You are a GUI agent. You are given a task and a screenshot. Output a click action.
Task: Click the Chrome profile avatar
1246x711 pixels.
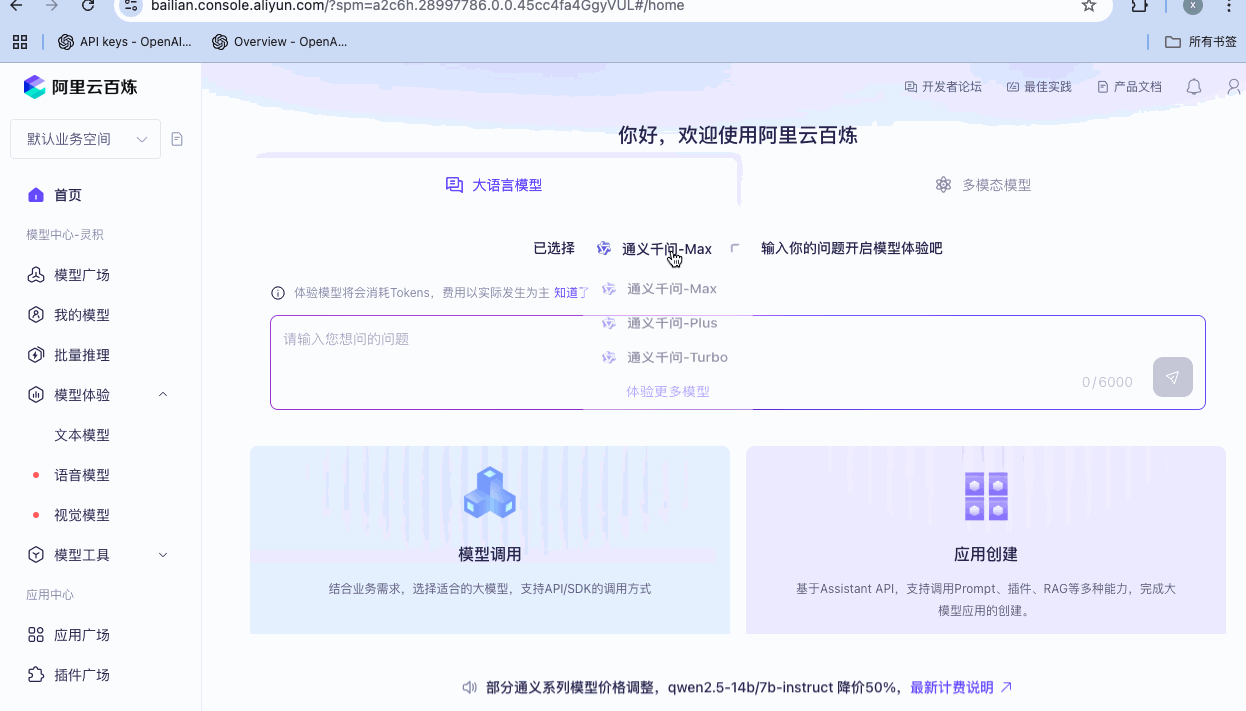pos(1192,6)
